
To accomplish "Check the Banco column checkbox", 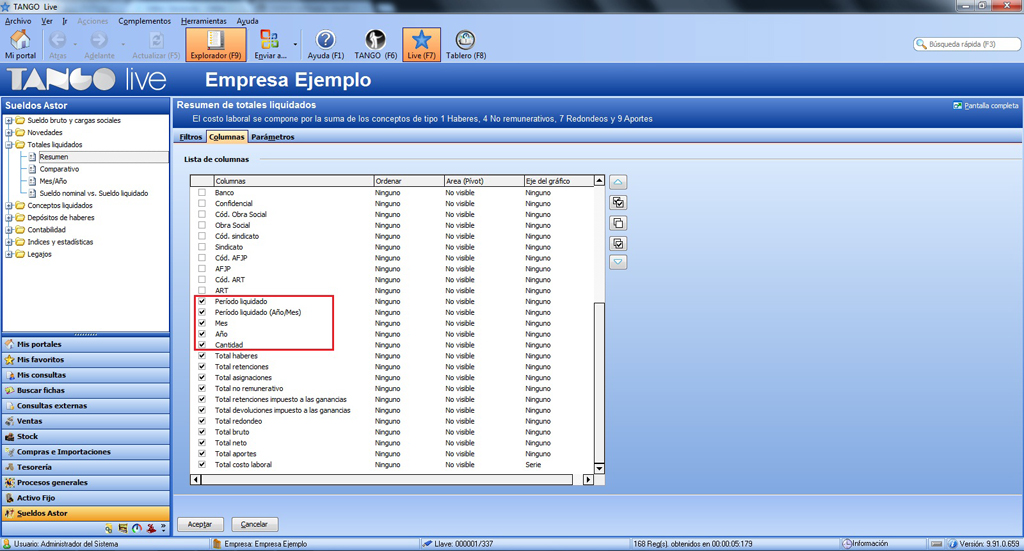I will pyautogui.click(x=202, y=193).
